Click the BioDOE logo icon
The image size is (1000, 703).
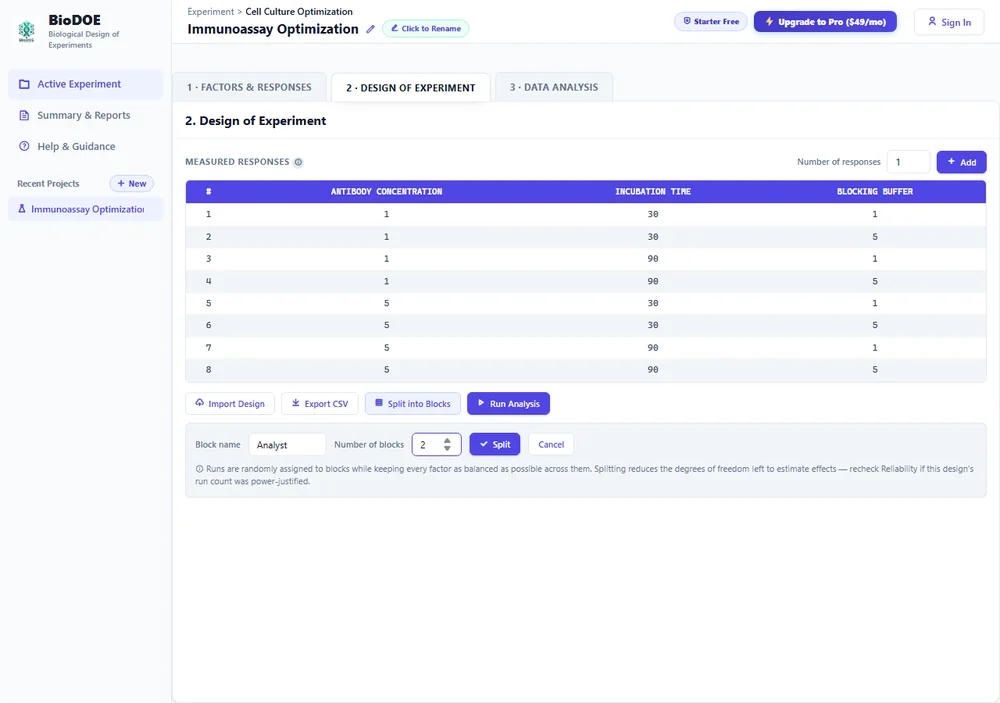[x=27, y=31]
